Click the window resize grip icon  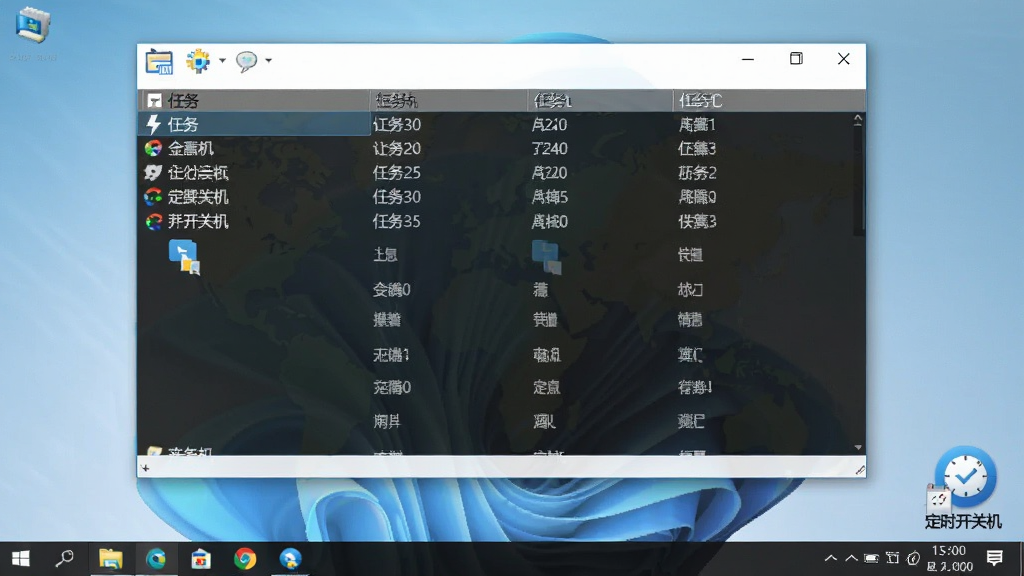[859, 470]
